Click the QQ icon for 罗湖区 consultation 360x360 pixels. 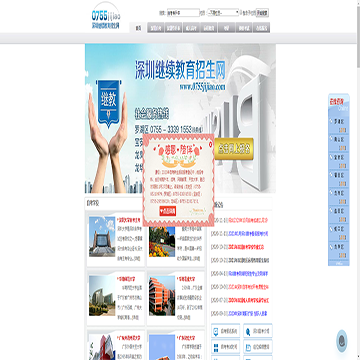pyautogui.click(x=331, y=122)
